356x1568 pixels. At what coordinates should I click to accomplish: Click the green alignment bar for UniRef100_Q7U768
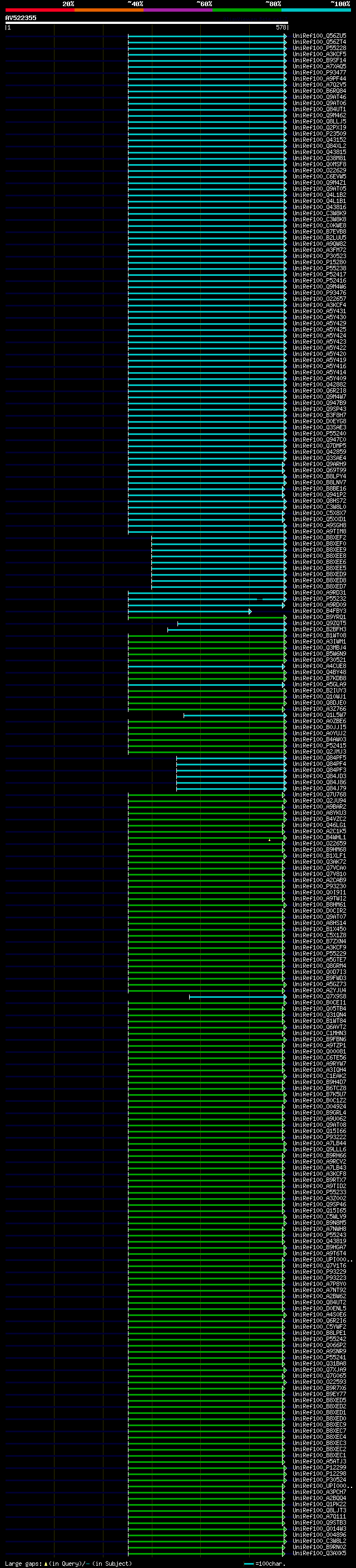pyautogui.click(x=206, y=794)
